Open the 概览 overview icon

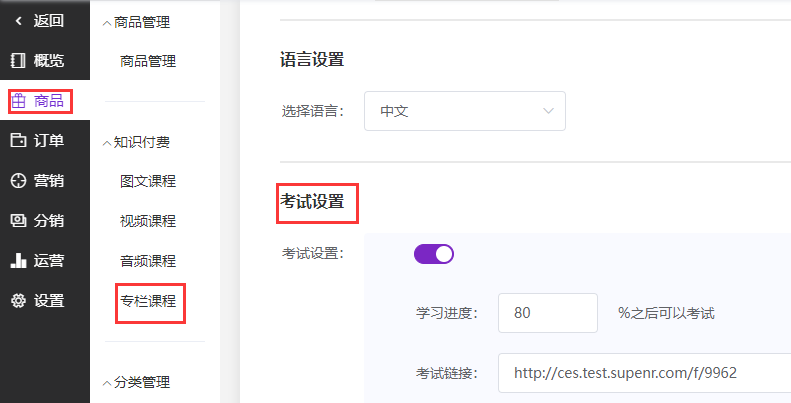[x=18, y=61]
